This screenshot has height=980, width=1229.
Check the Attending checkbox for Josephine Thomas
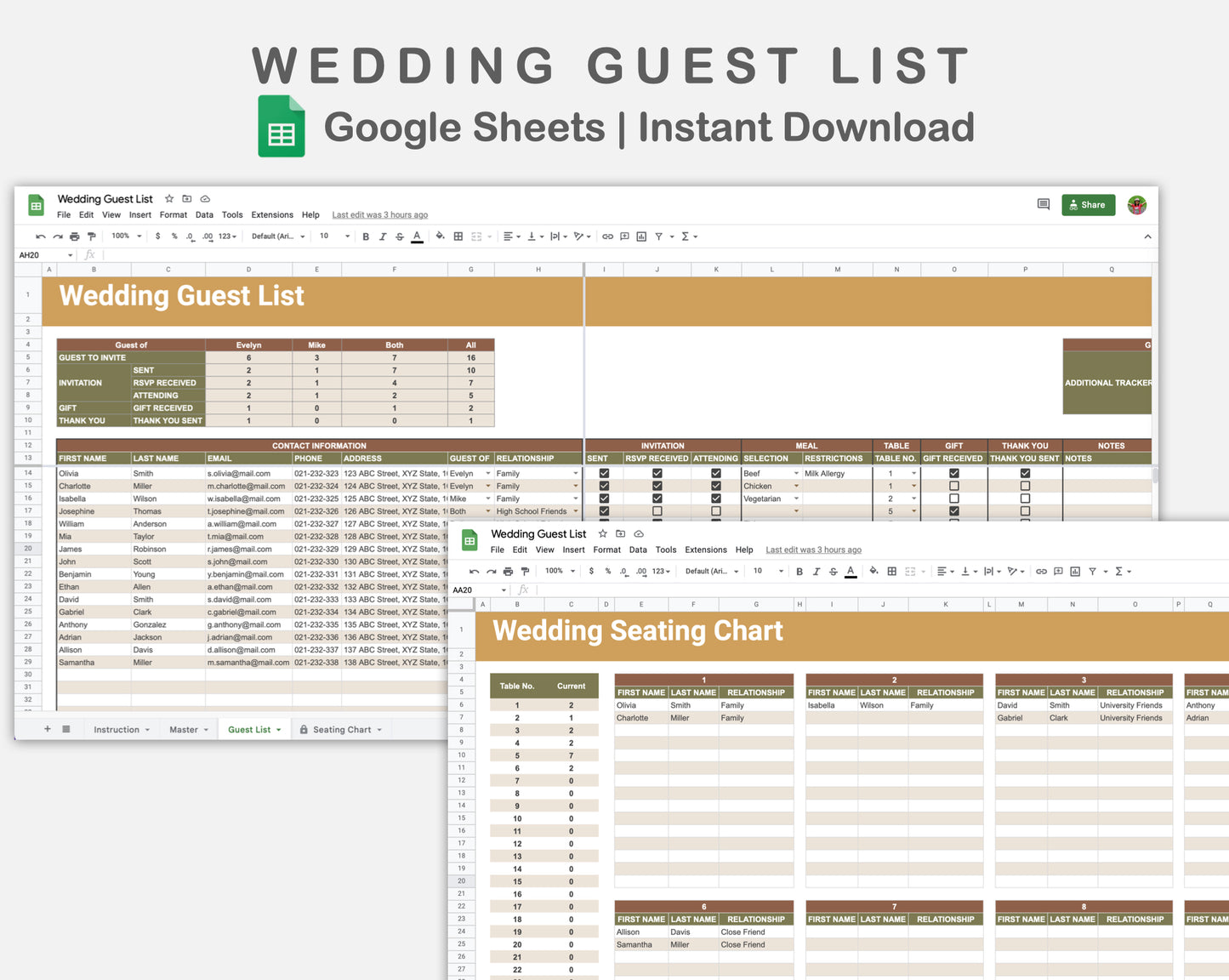(715, 511)
